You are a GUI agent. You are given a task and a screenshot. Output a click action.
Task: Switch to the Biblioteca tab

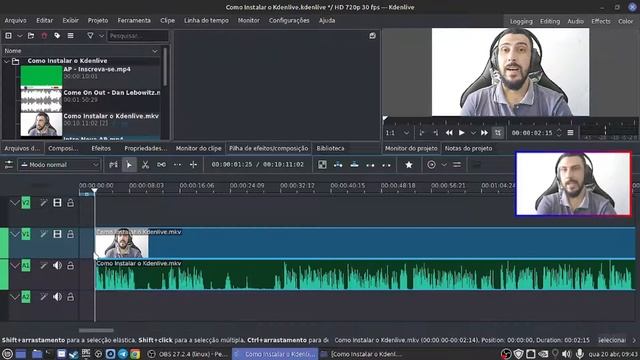pos(330,148)
